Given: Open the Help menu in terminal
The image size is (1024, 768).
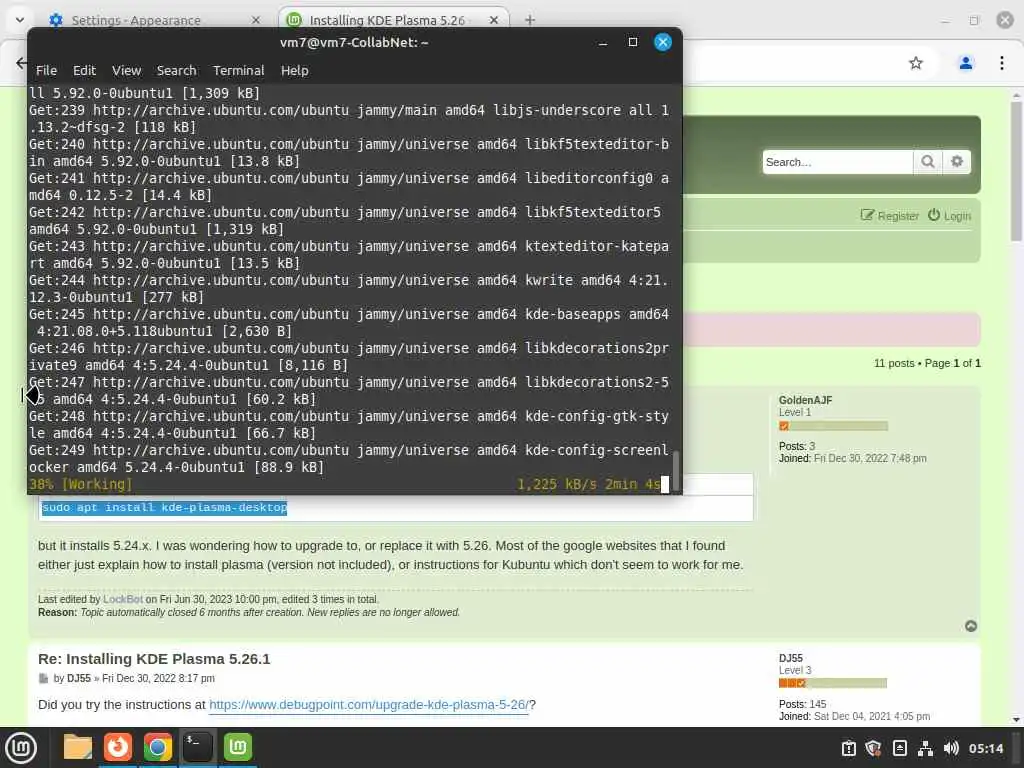Looking at the screenshot, I should click(295, 71).
